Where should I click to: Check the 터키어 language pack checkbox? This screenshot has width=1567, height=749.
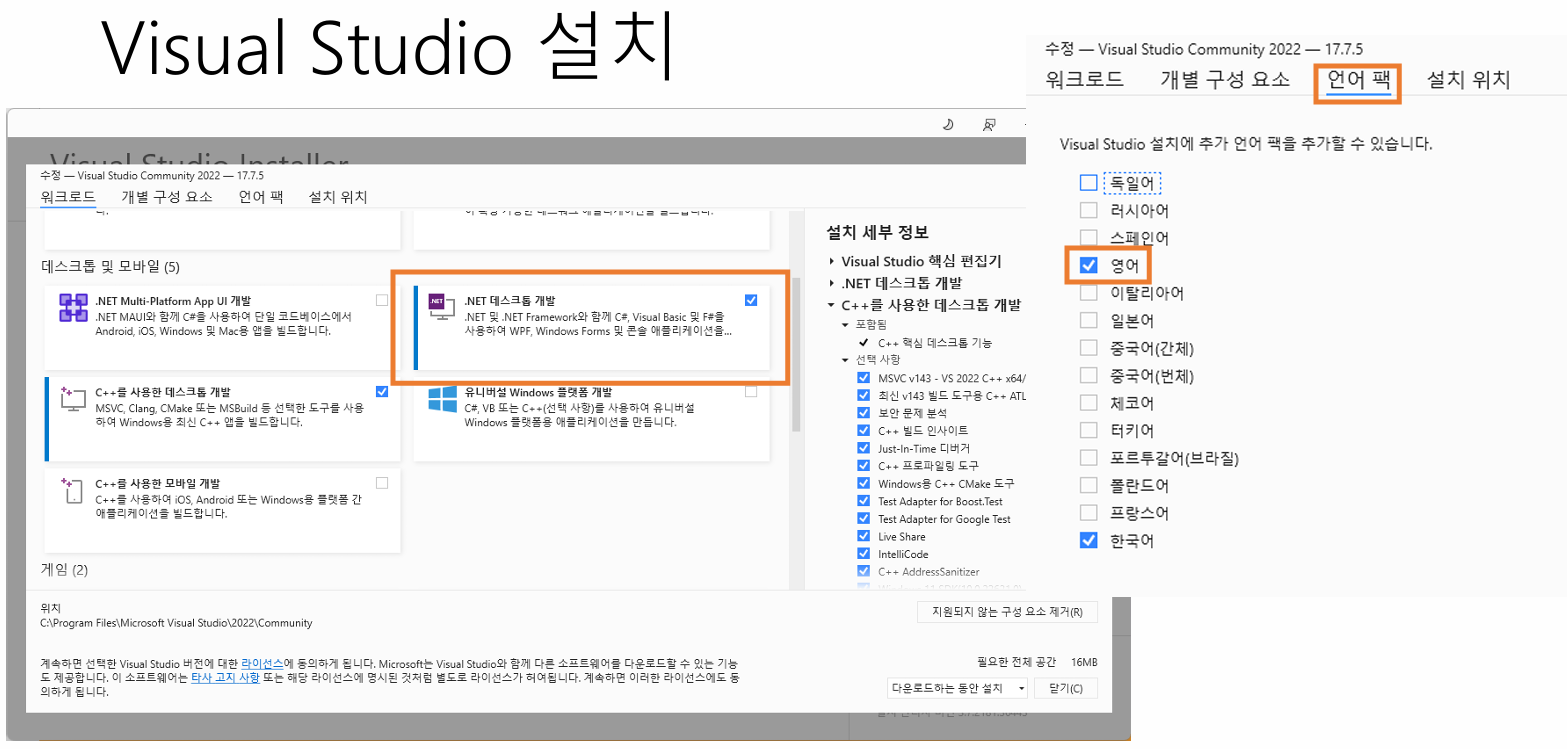pyautogui.click(x=1089, y=430)
